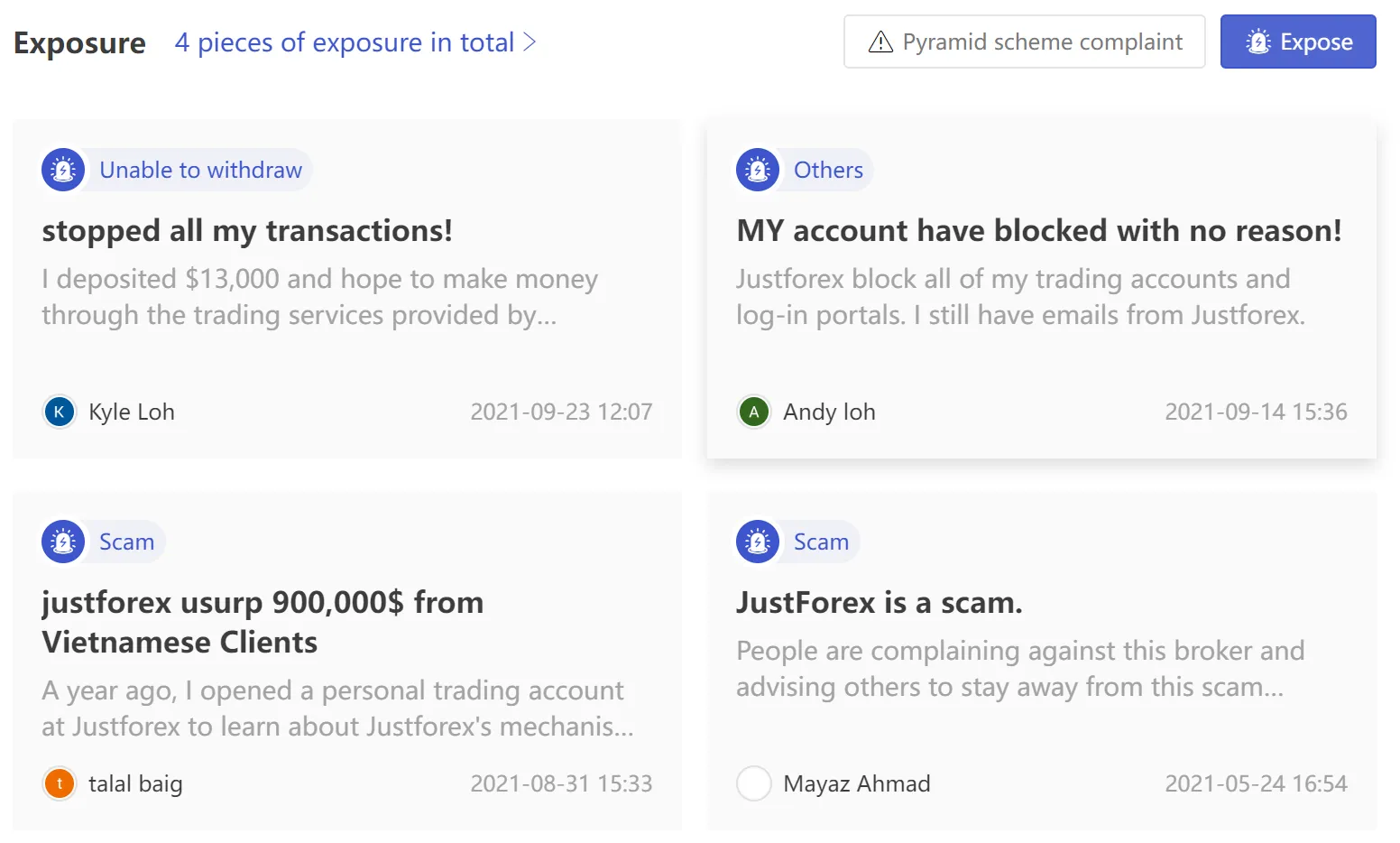Read the 'A year ago, I opened' excerpt
The width and height of the screenshot is (1400, 843).
pos(337,709)
